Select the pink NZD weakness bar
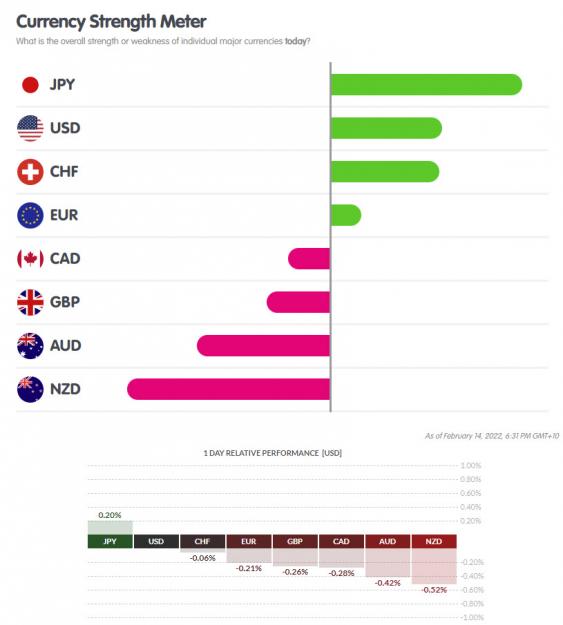This screenshot has height=625, width=563. pos(228,389)
